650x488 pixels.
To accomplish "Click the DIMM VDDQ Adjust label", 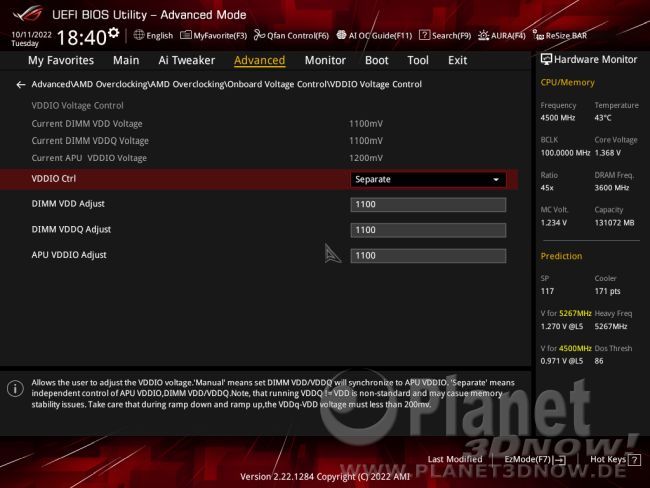I will (x=71, y=229).
